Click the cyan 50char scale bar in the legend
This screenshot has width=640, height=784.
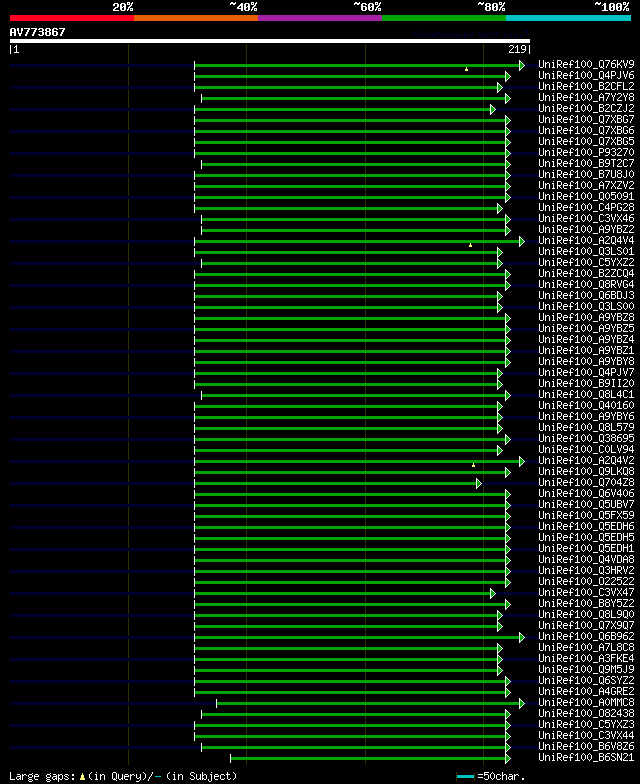pyautogui.click(x=466, y=777)
